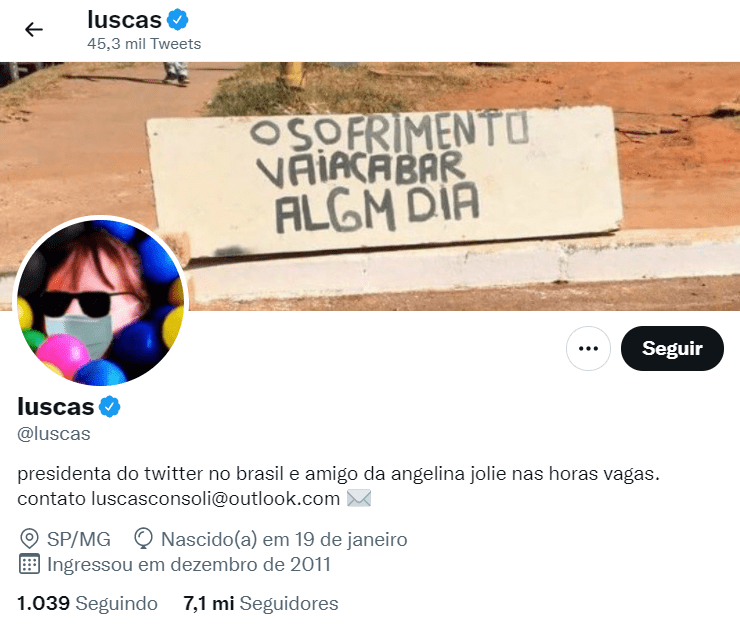Click Ingressou em dezembro de 2011 text
The height and width of the screenshot is (625, 740).
tap(189, 565)
